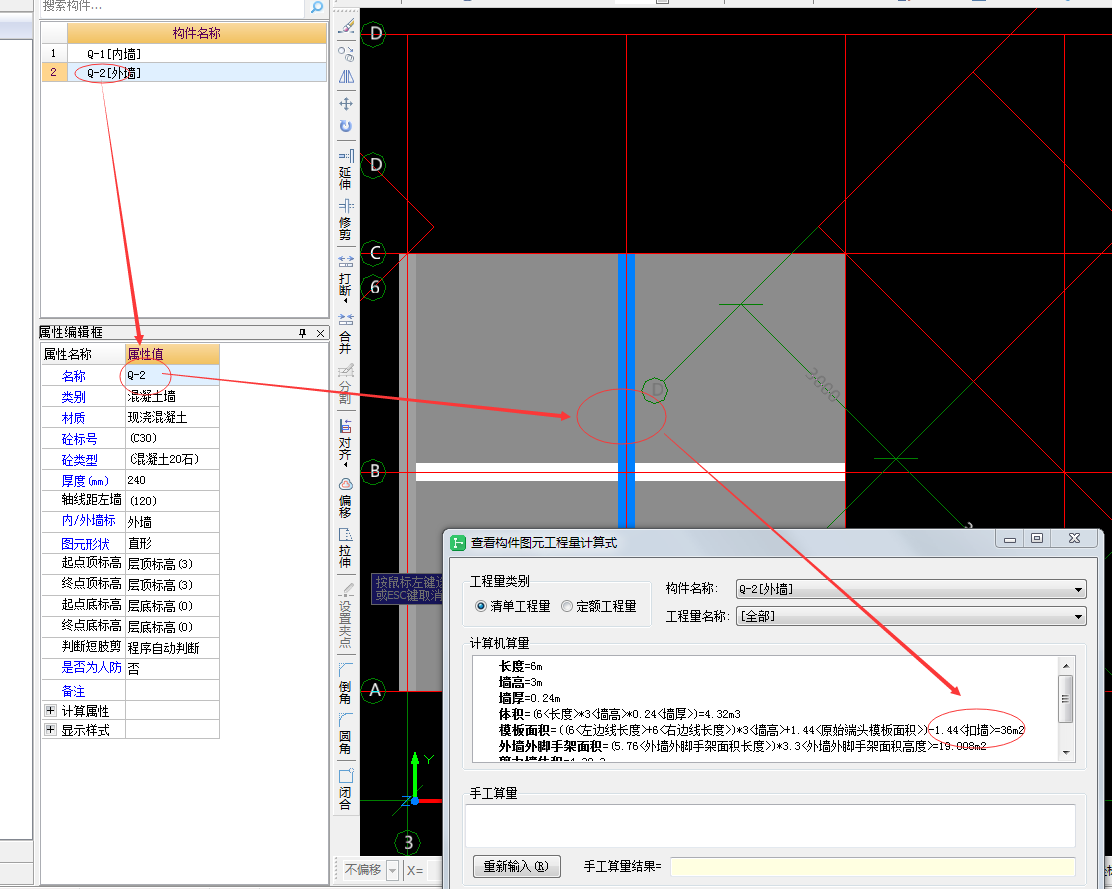Click the 类别 value 混凝土墙
Image resolution: width=1112 pixels, height=889 pixels.
(172, 396)
